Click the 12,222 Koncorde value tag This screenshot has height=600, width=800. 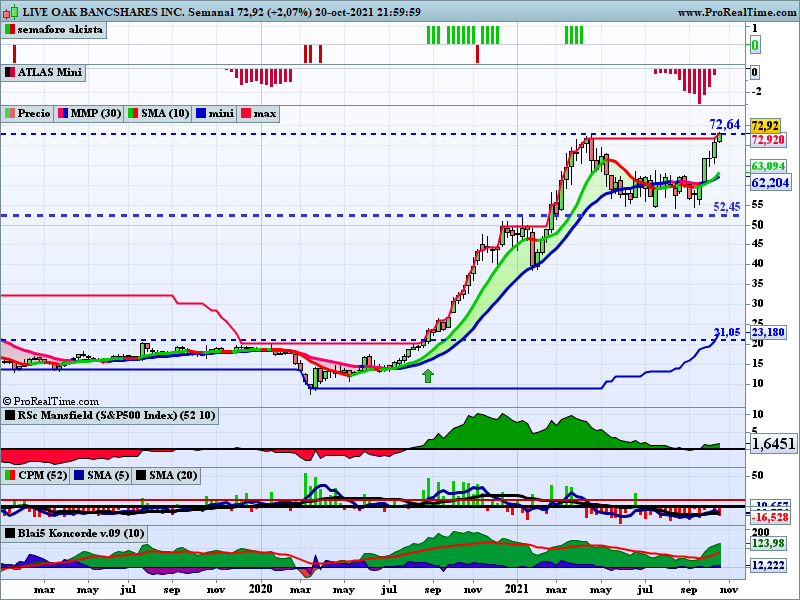(768, 565)
